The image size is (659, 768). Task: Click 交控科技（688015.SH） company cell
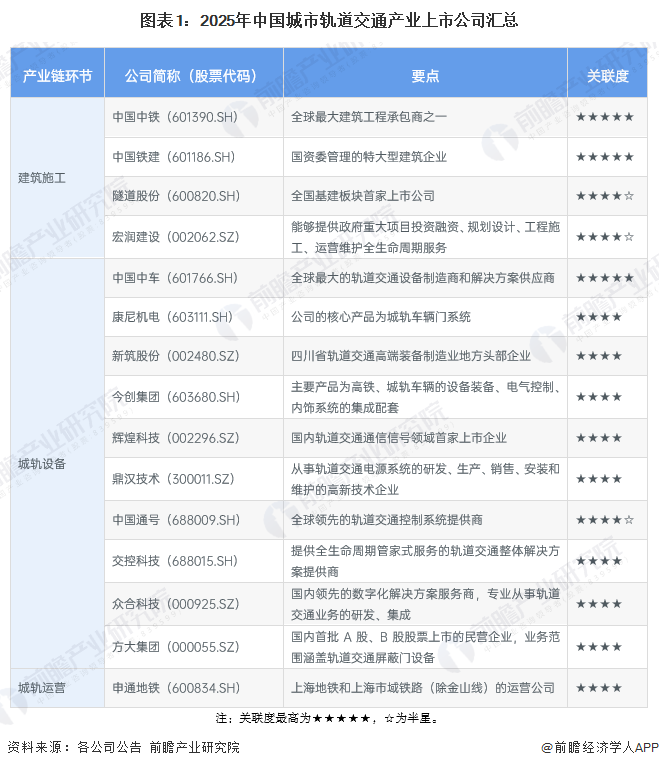(174, 562)
